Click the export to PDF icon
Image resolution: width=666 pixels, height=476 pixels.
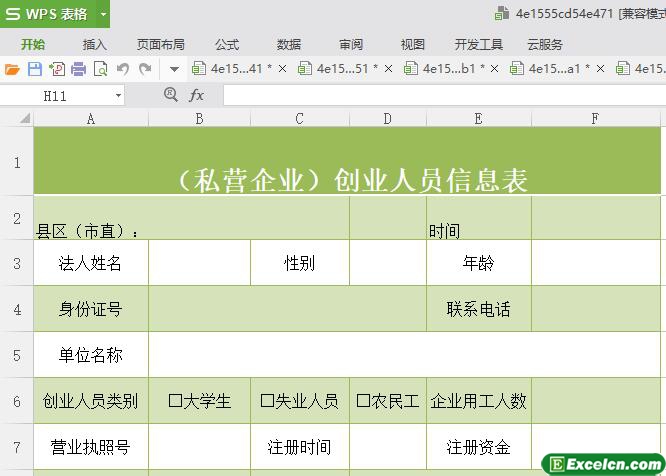[56, 69]
